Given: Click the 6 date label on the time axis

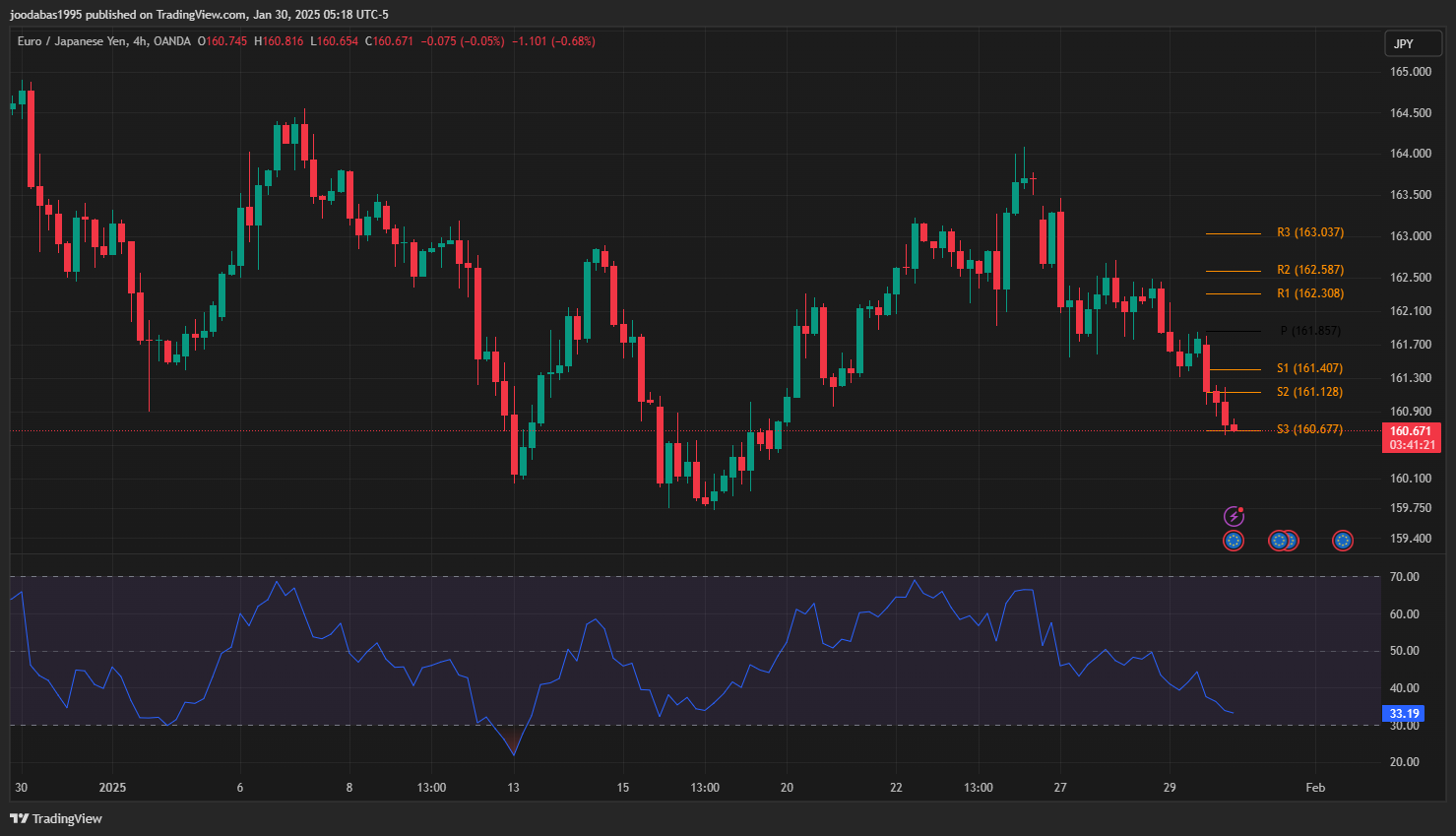Looking at the screenshot, I should (x=240, y=788).
